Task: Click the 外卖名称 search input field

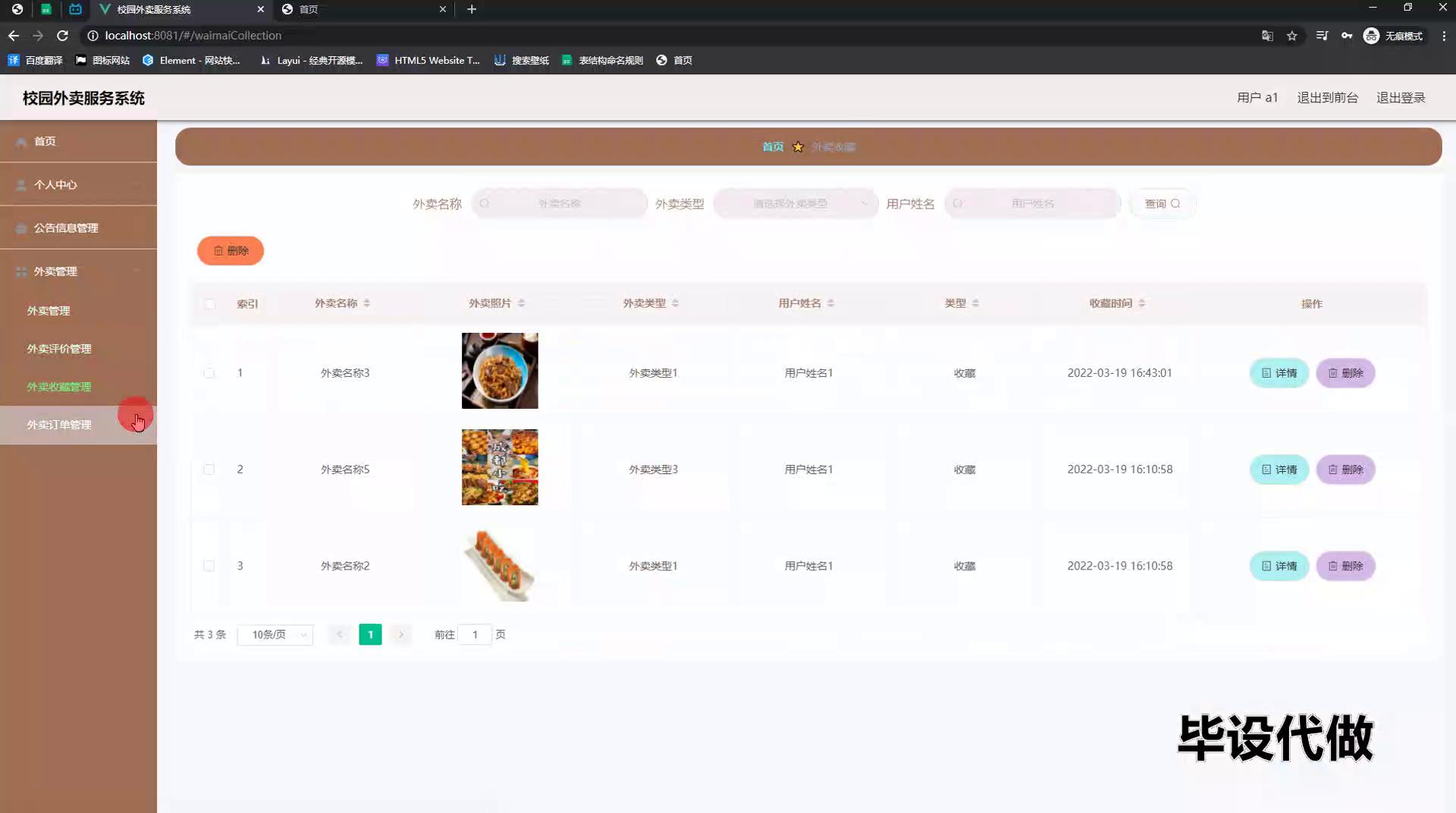Action: point(560,204)
